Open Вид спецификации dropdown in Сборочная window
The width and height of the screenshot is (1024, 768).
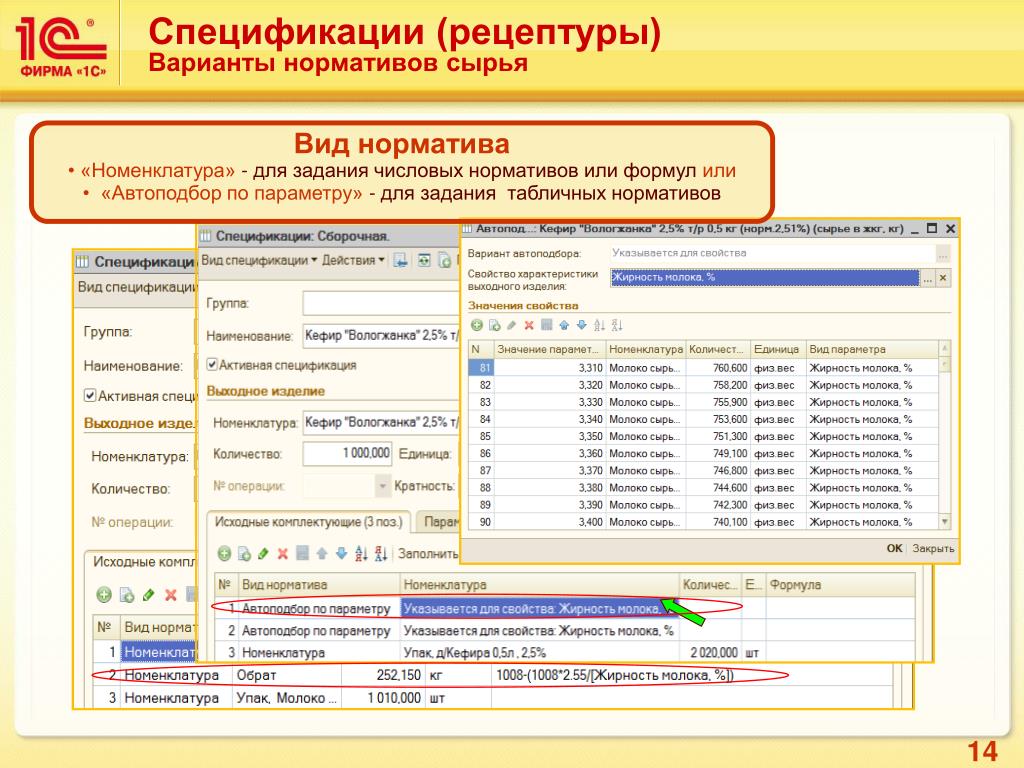259,260
